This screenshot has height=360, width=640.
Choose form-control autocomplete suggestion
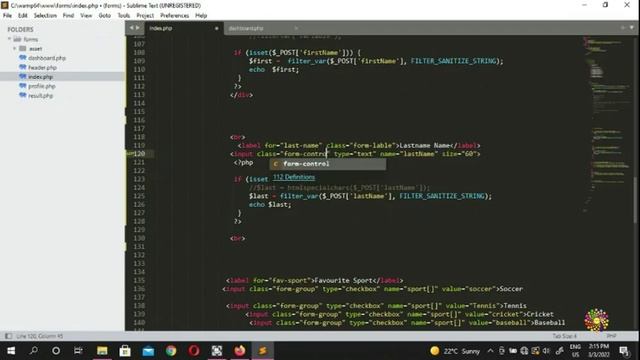[327, 164]
